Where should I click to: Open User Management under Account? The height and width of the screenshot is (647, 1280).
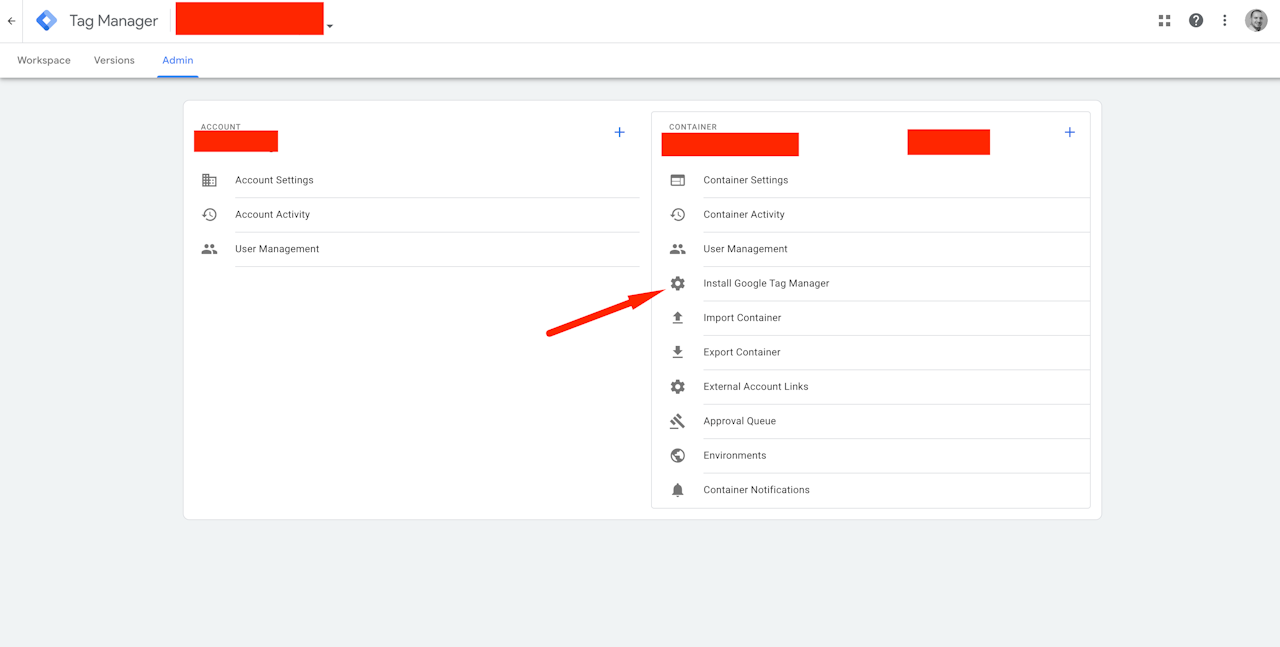click(277, 249)
